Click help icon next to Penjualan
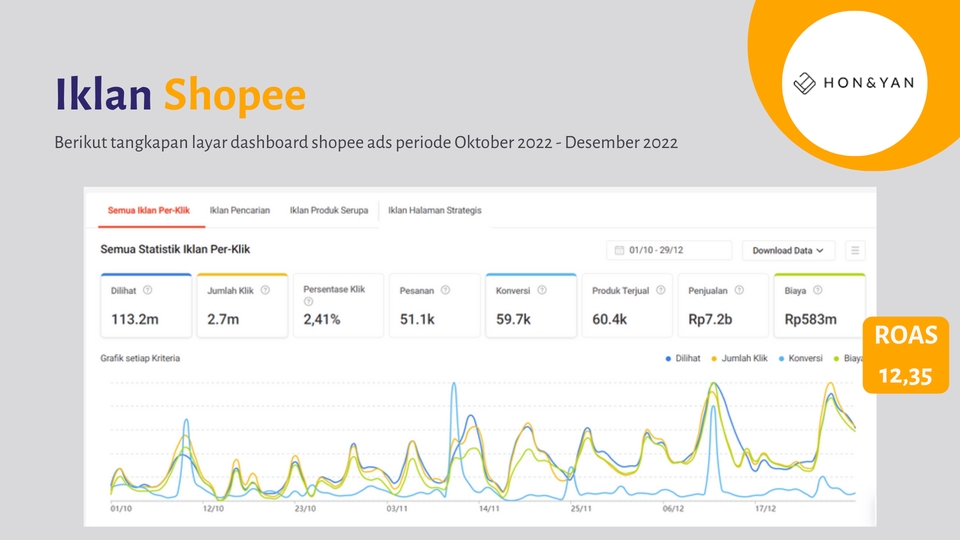The width and height of the screenshot is (960, 540). click(x=739, y=290)
